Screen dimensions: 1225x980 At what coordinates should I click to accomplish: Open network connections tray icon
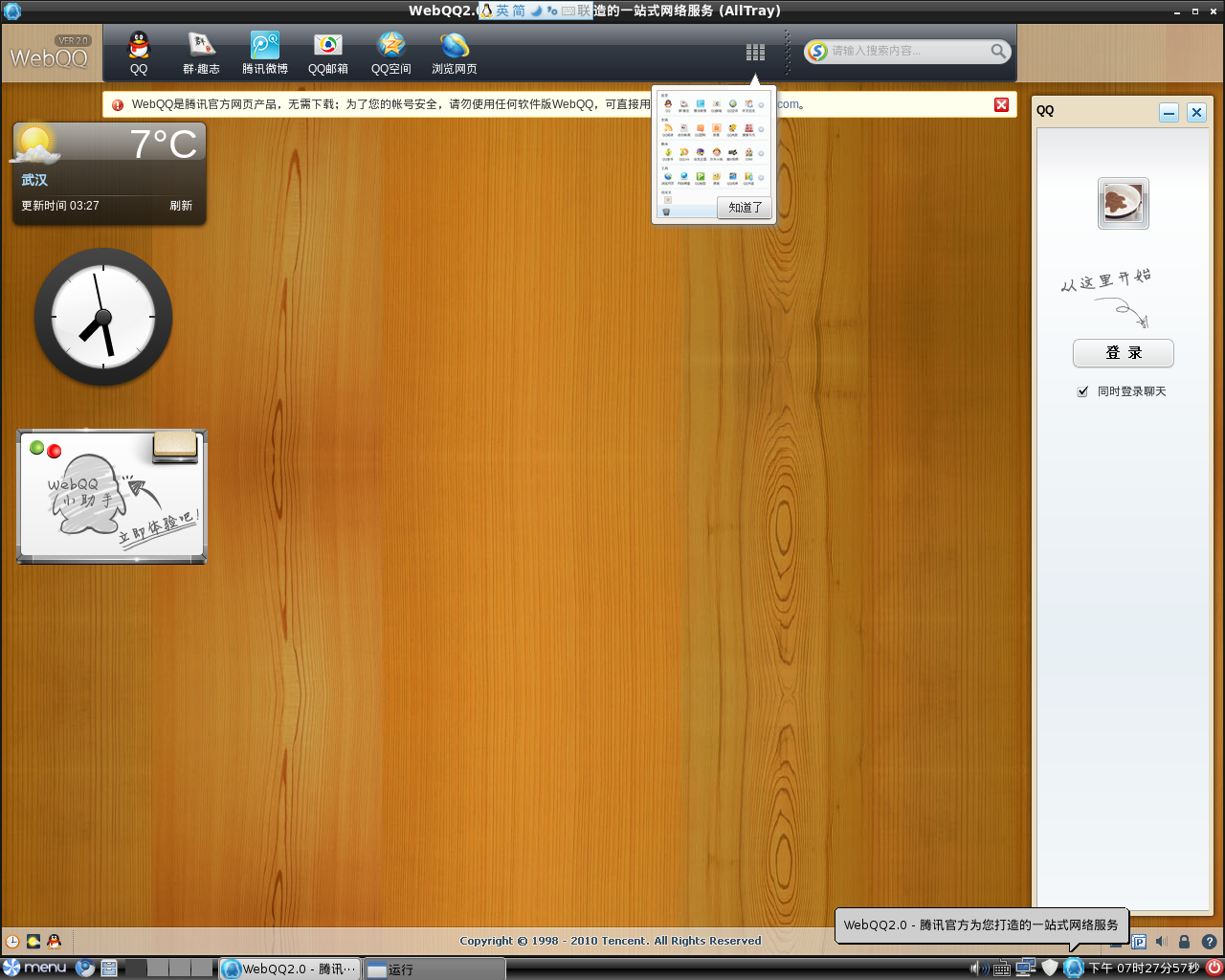click(1026, 968)
